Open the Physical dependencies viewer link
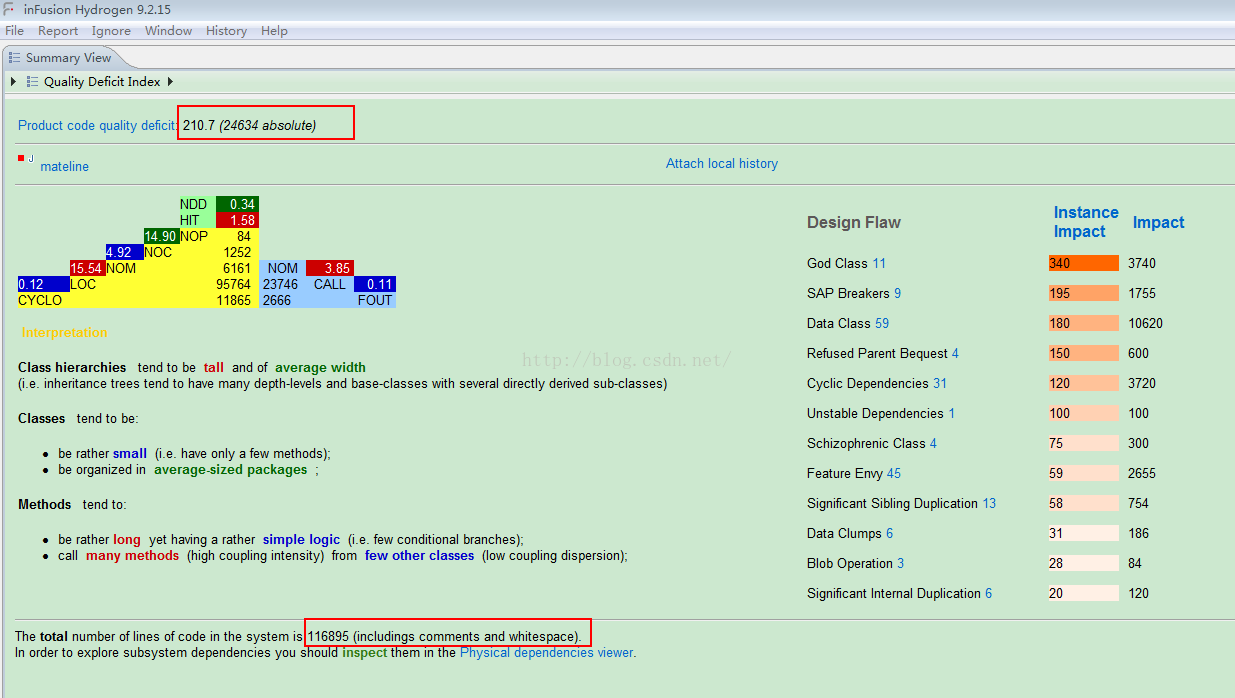This screenshot has height=698, width=1235. coord(546,652)
